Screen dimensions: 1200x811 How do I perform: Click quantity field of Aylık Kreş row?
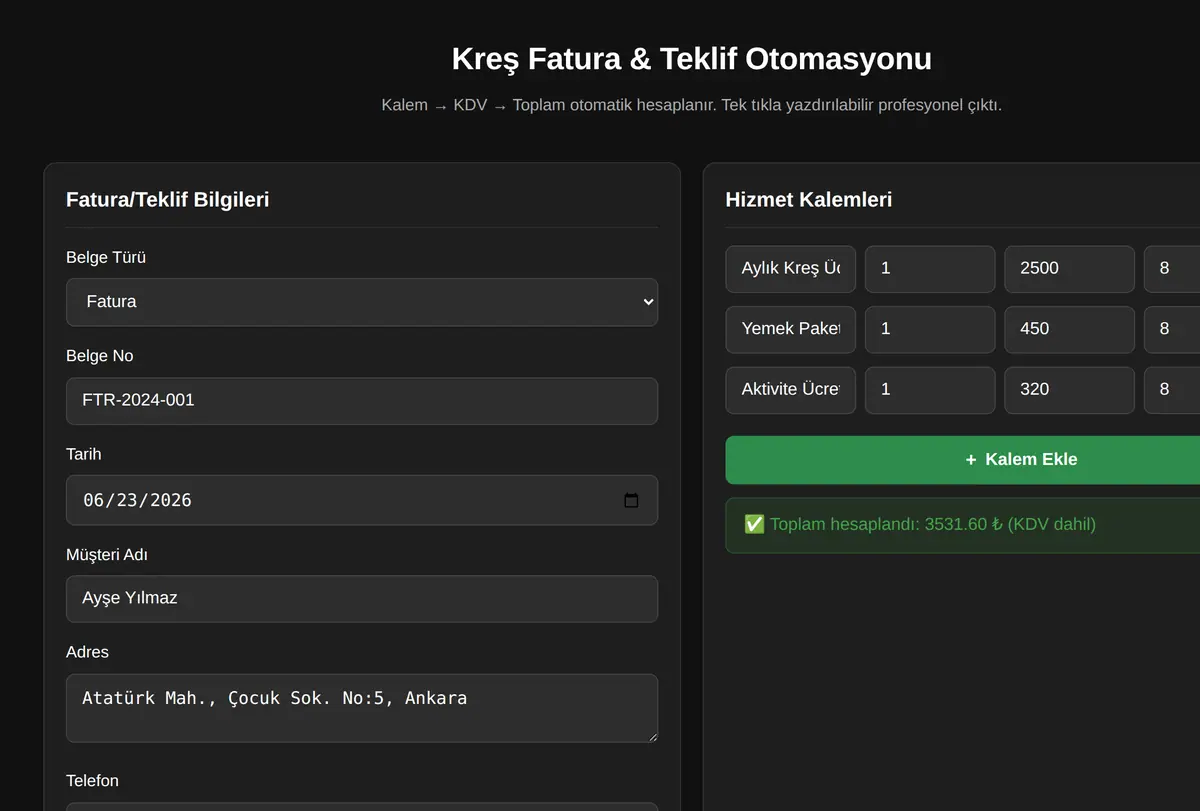click(x=930, y=269)
